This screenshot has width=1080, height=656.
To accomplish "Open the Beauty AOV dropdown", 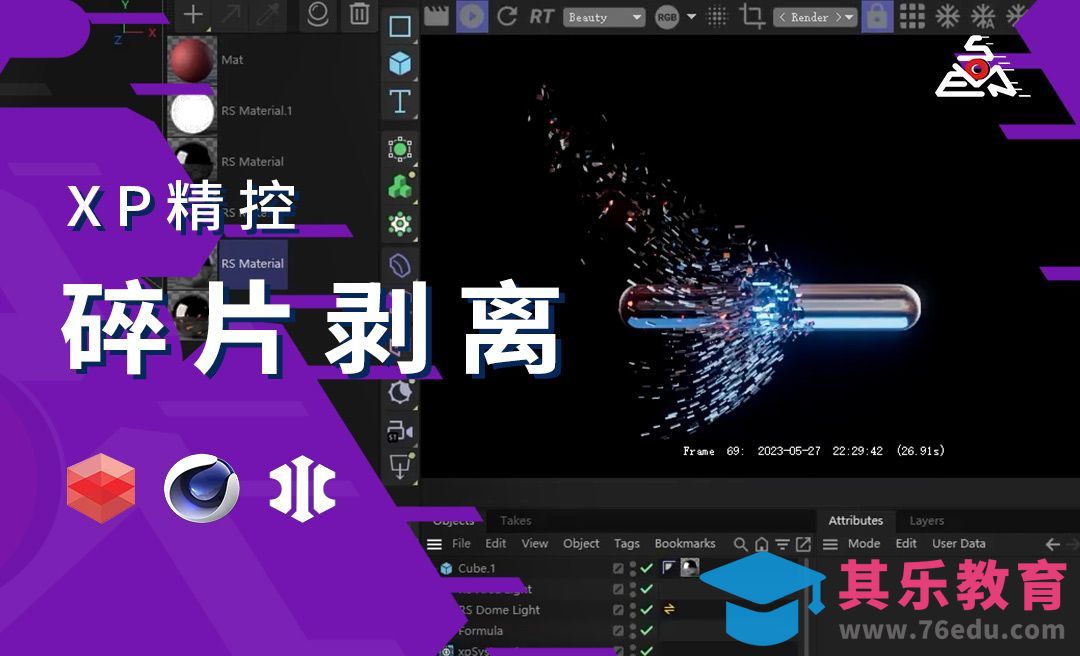I will coord(604,17).
